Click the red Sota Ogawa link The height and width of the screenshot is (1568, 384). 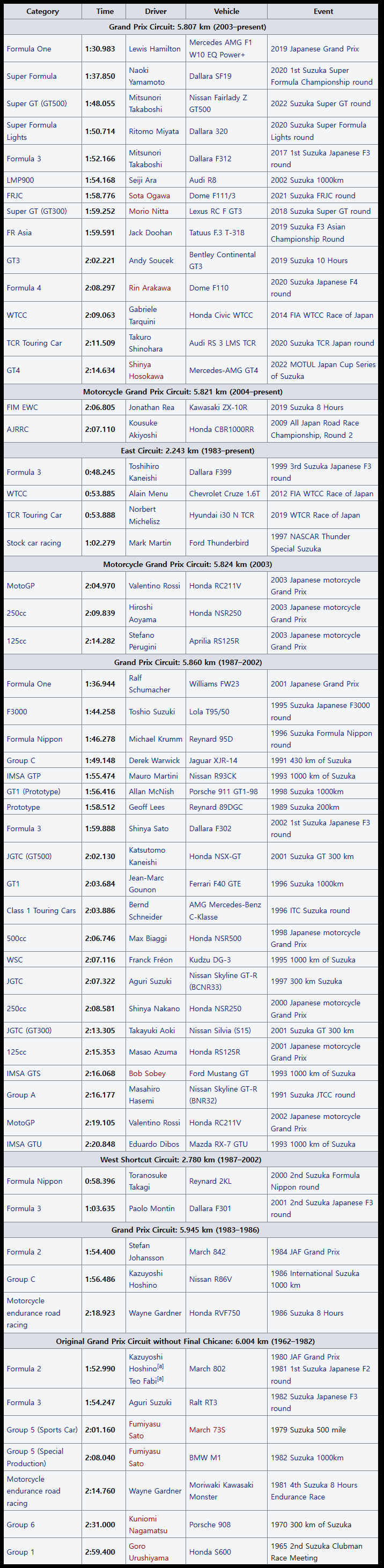149,196
